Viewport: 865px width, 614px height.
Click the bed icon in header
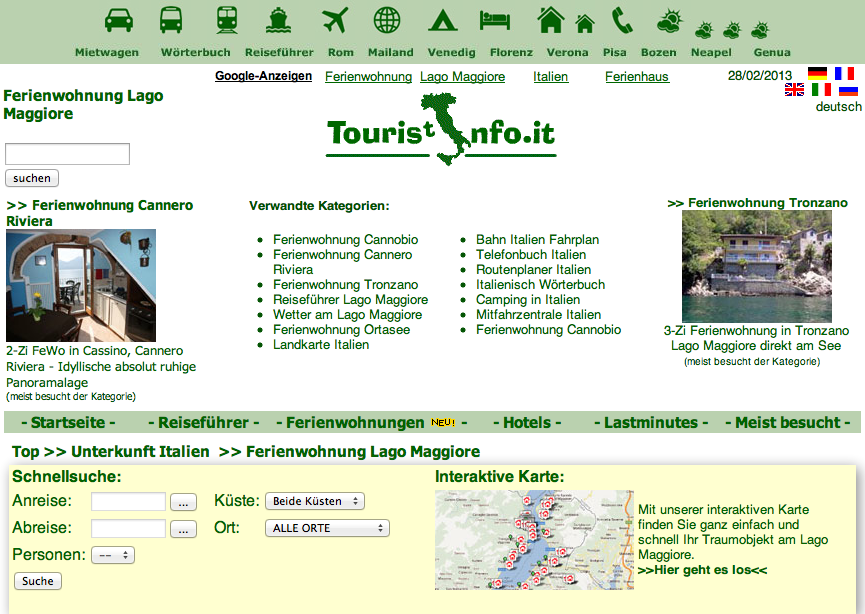coord(494,20)
